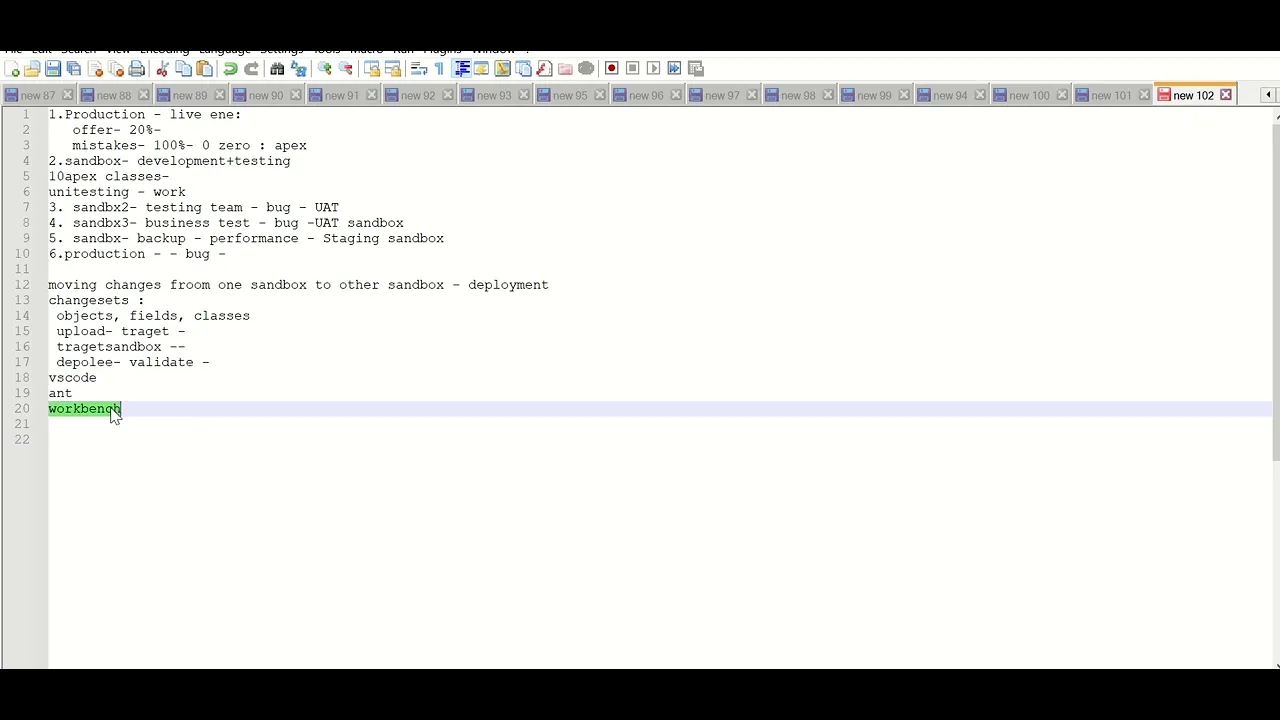Viewport: 1280px width, 720px height.
Task: Open a file using Open folder icon
Action: [x=32, y=68]
